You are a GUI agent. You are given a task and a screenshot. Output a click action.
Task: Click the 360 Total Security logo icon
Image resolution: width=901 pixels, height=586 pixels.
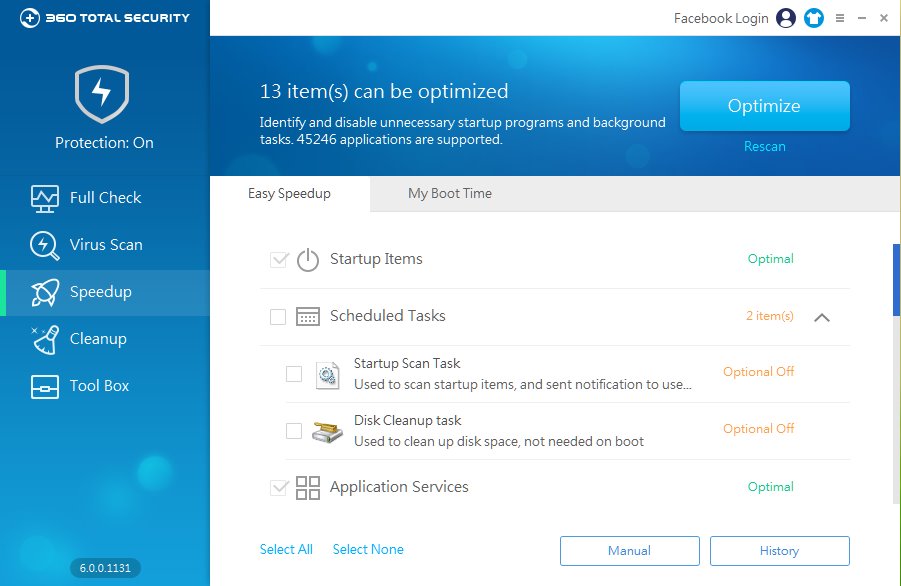coord(30,18)
